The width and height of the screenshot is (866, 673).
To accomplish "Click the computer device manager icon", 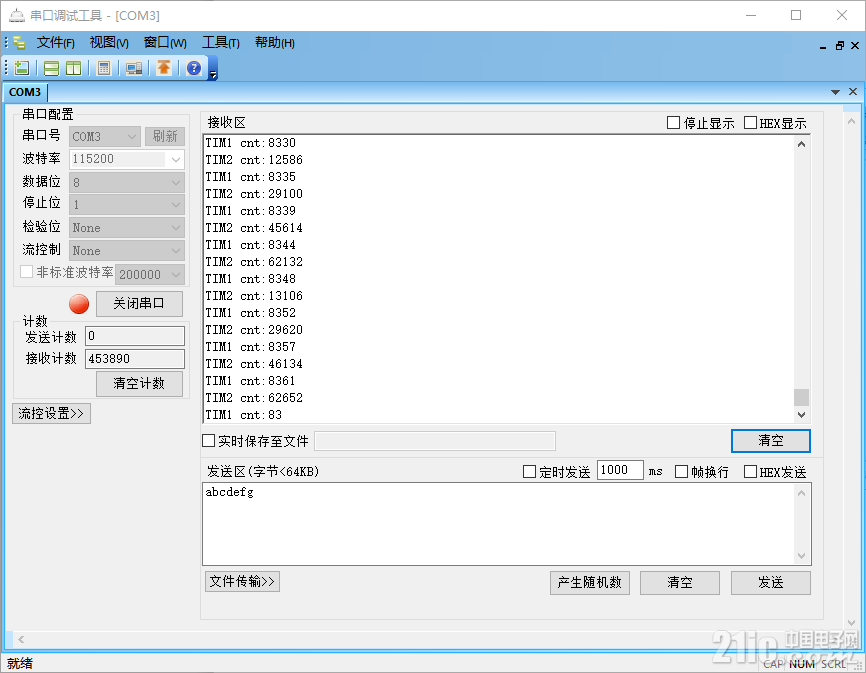I will pos(134,68).
